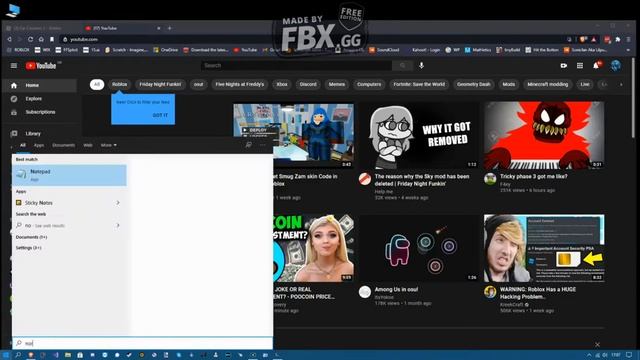Click the YouTube search magnifier button
This screenshot has height=360, width=640.
click(x=402, y=65)
